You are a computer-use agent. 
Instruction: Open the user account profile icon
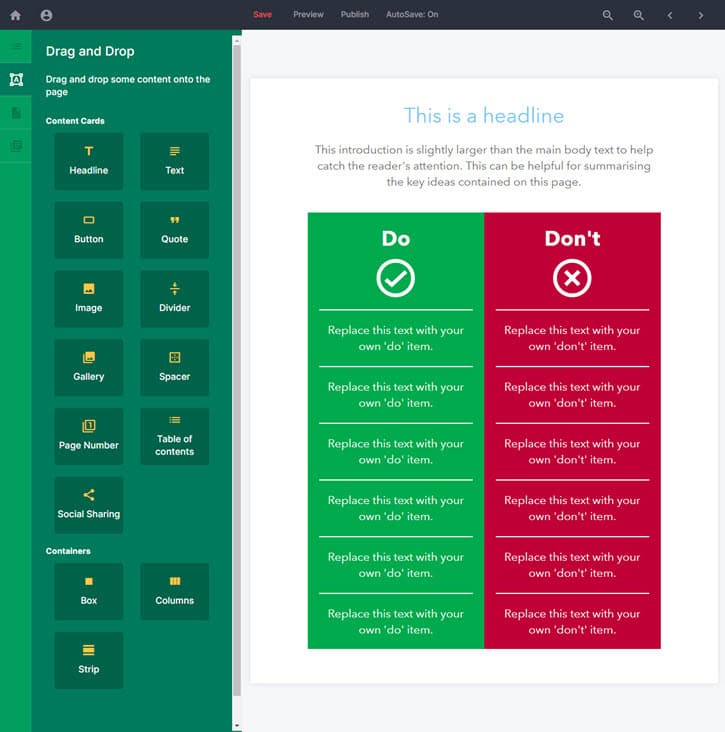(x=47, y=15)
